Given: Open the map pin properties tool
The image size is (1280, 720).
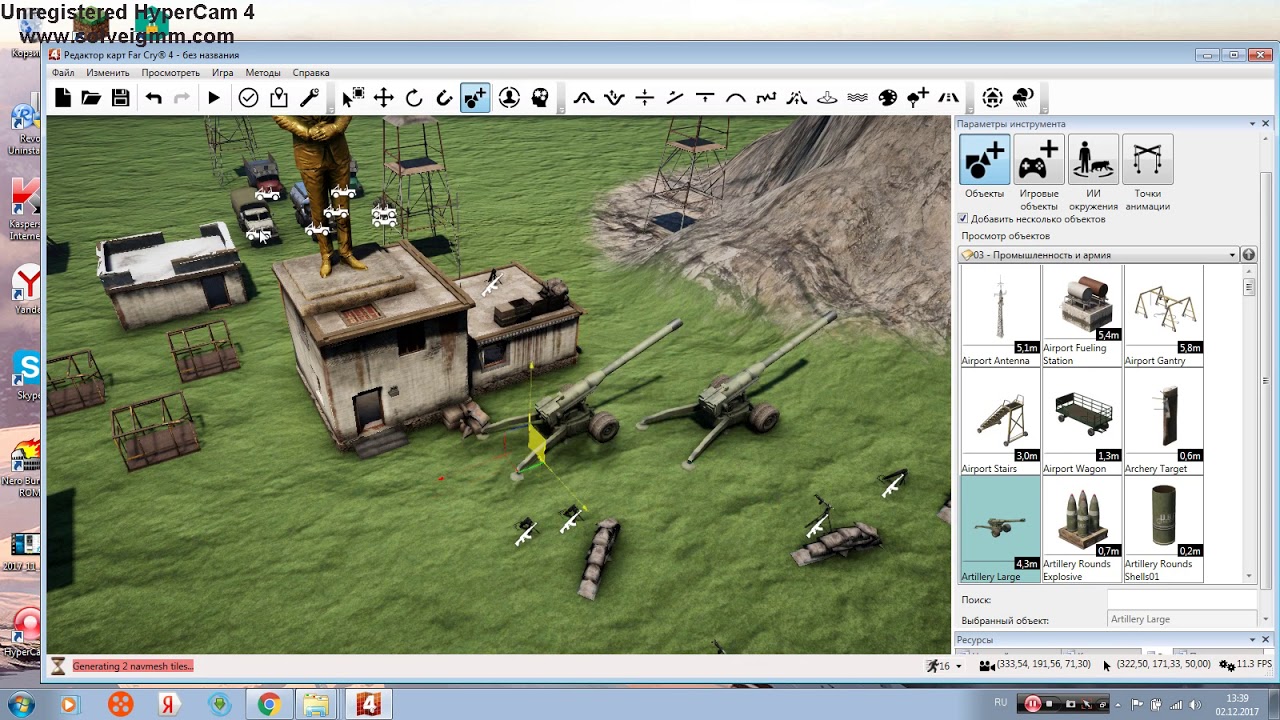Looking at the screenshot, I should (x=279, y=97).
